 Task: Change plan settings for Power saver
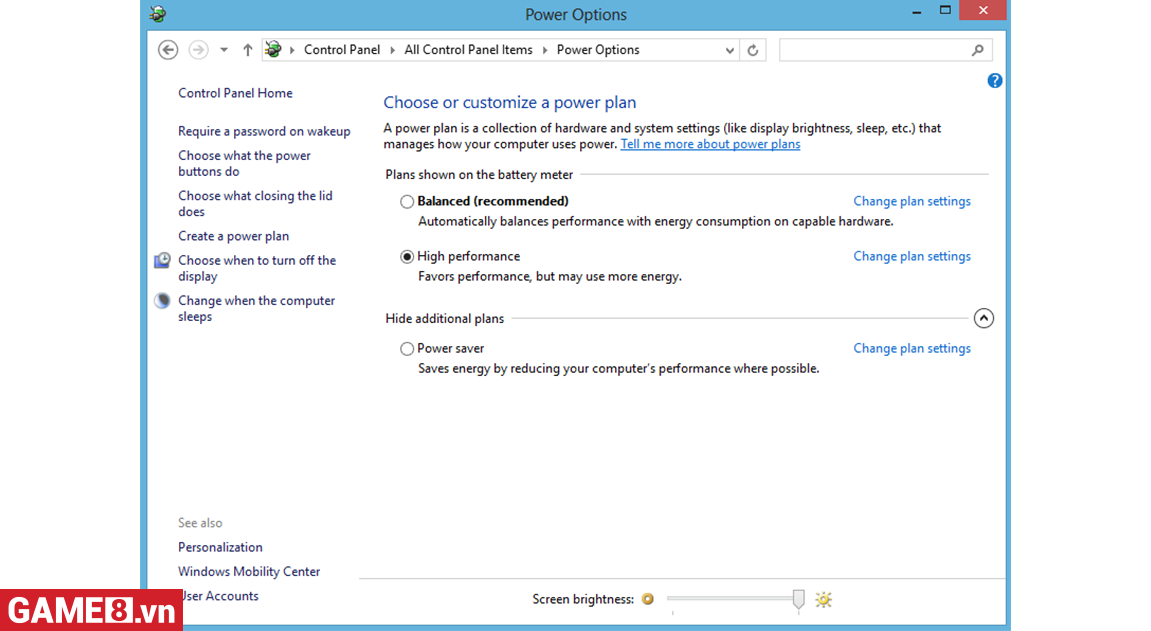pyautogui.click(x=911, y=349)
